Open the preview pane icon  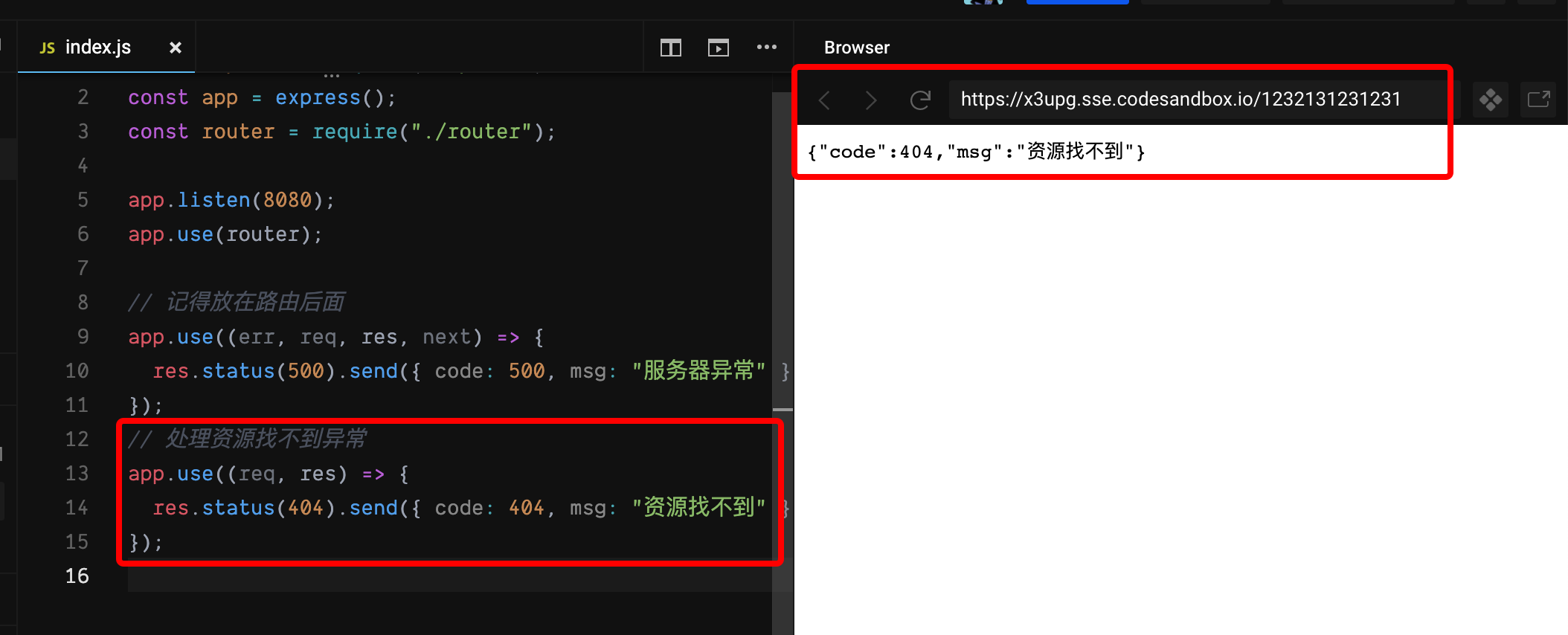pyautogui.click(x=718, y=48)
